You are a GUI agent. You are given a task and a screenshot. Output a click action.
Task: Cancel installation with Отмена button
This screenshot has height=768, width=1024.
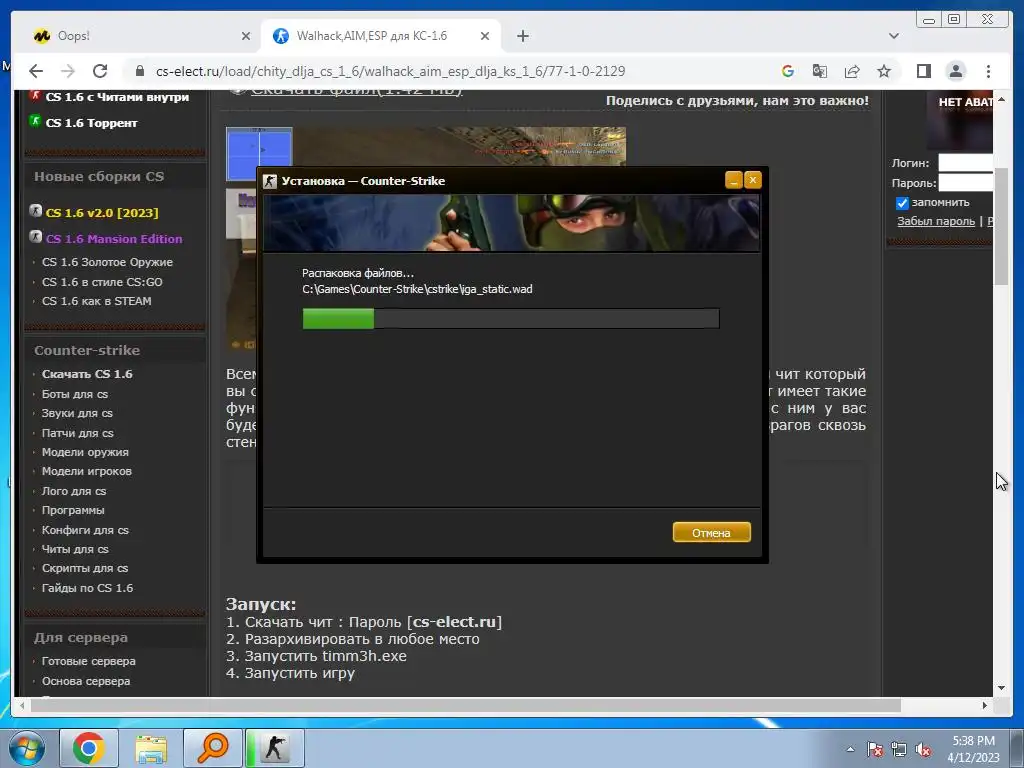tap(711, 533)
